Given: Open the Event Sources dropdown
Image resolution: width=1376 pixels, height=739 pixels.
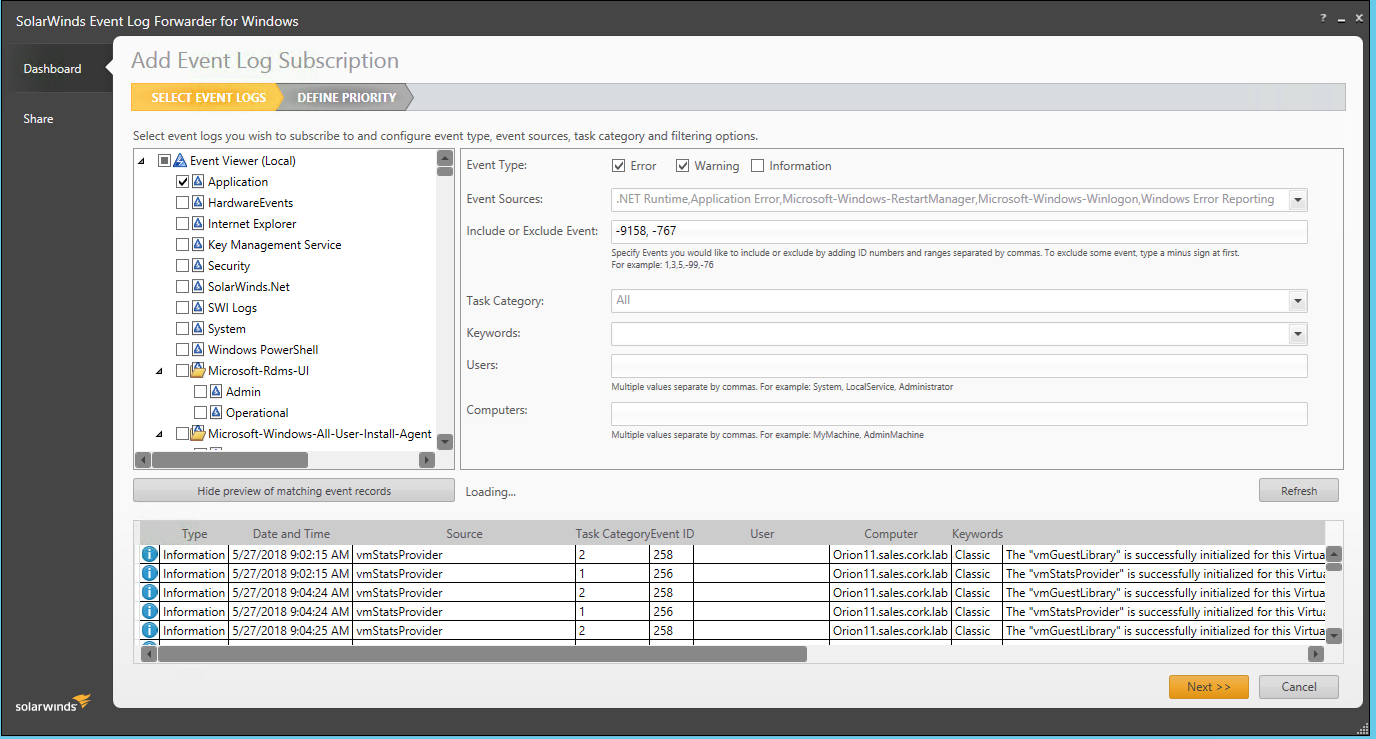Looking at the screenshot, I should pos(1298,200).
